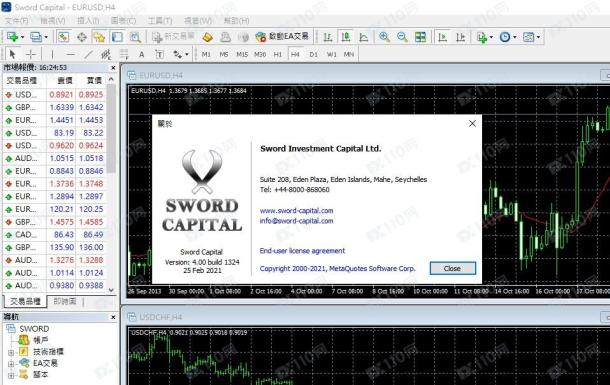
Task: Open the 插入(I) menu
Action: (88, 20)
